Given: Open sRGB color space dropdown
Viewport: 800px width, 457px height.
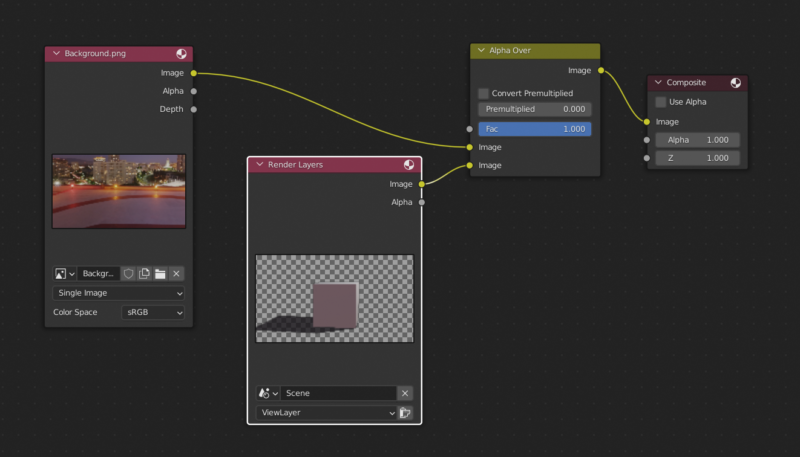Looking at the screenshot, I should coord(153,312).
